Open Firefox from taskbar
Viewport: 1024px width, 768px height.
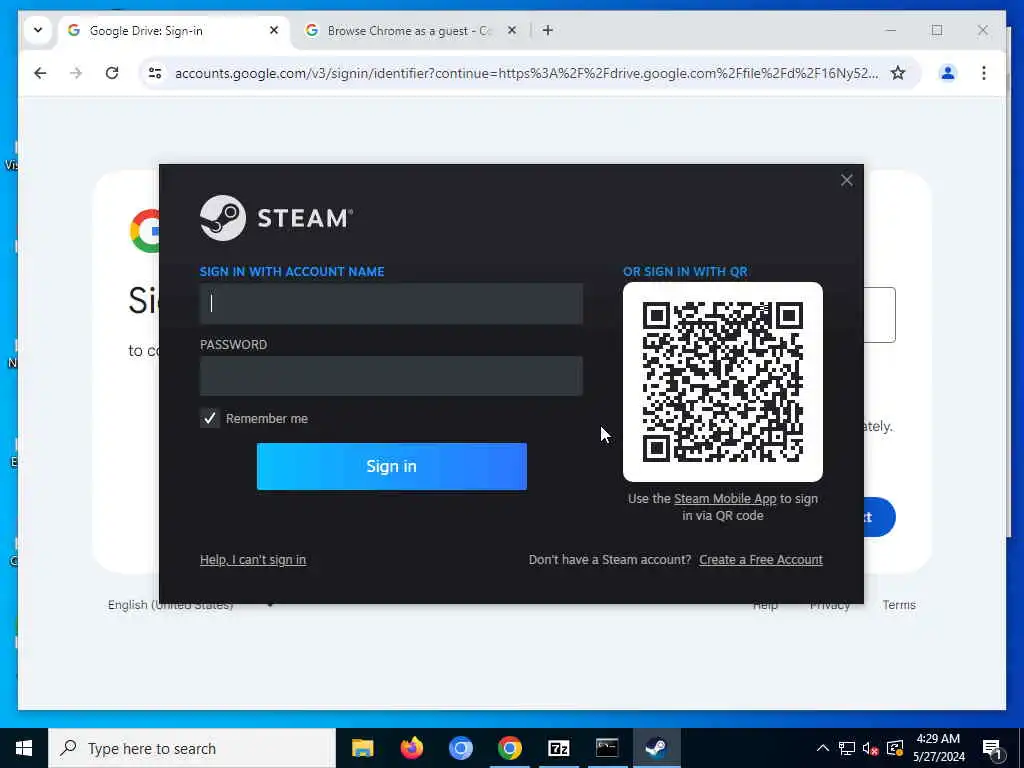coord(411,748)
